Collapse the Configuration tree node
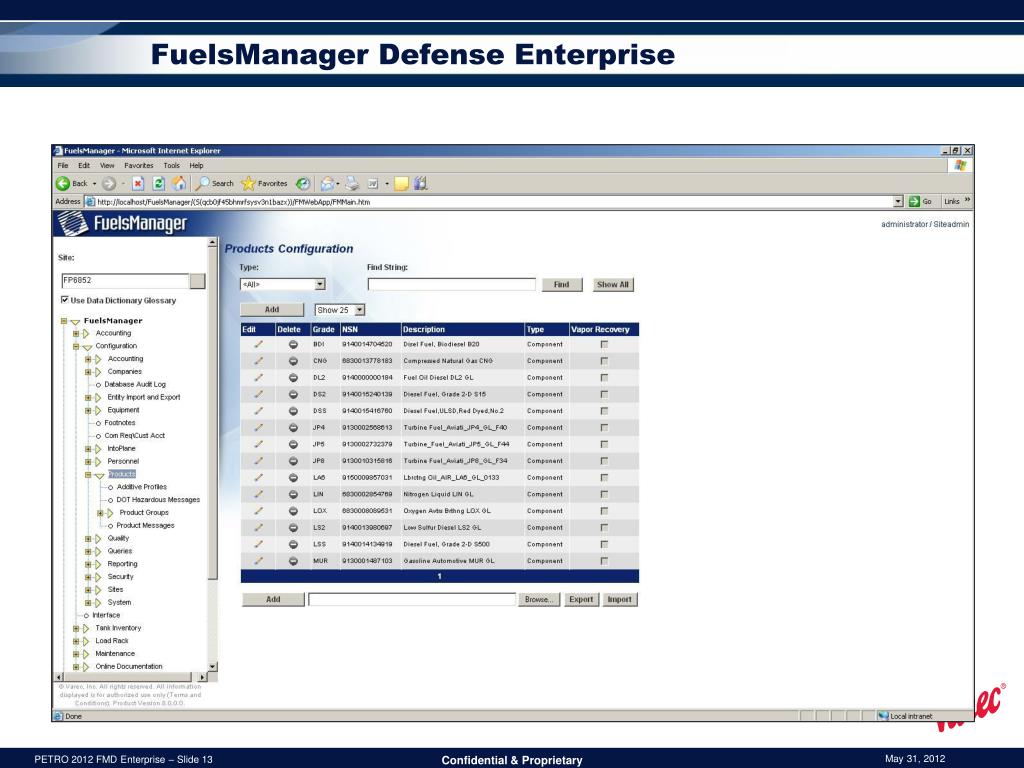 tap(76, 347)
